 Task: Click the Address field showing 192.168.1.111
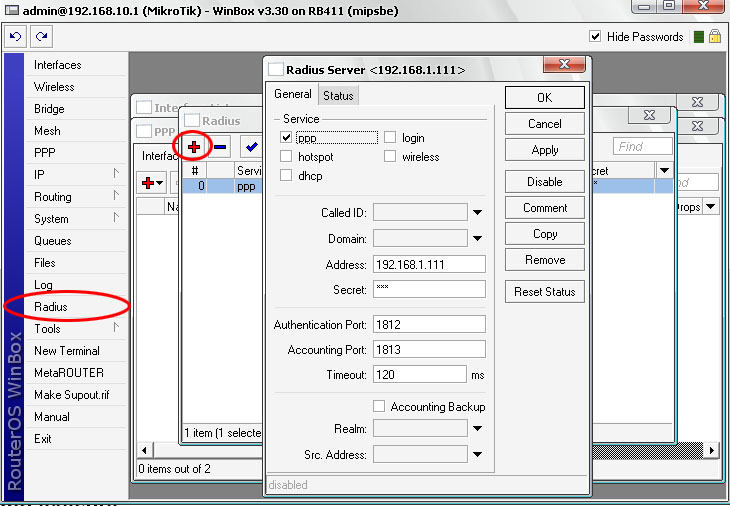point(429,264)
